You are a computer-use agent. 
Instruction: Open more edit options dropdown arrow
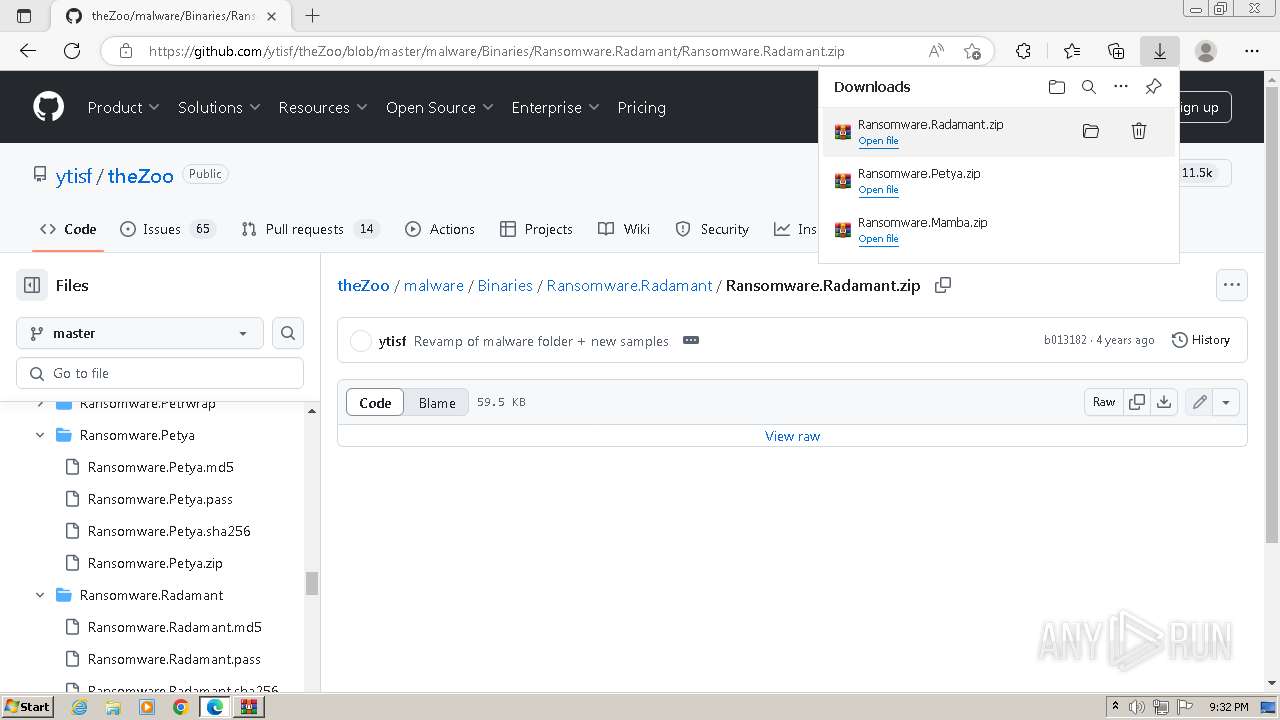1226,402
